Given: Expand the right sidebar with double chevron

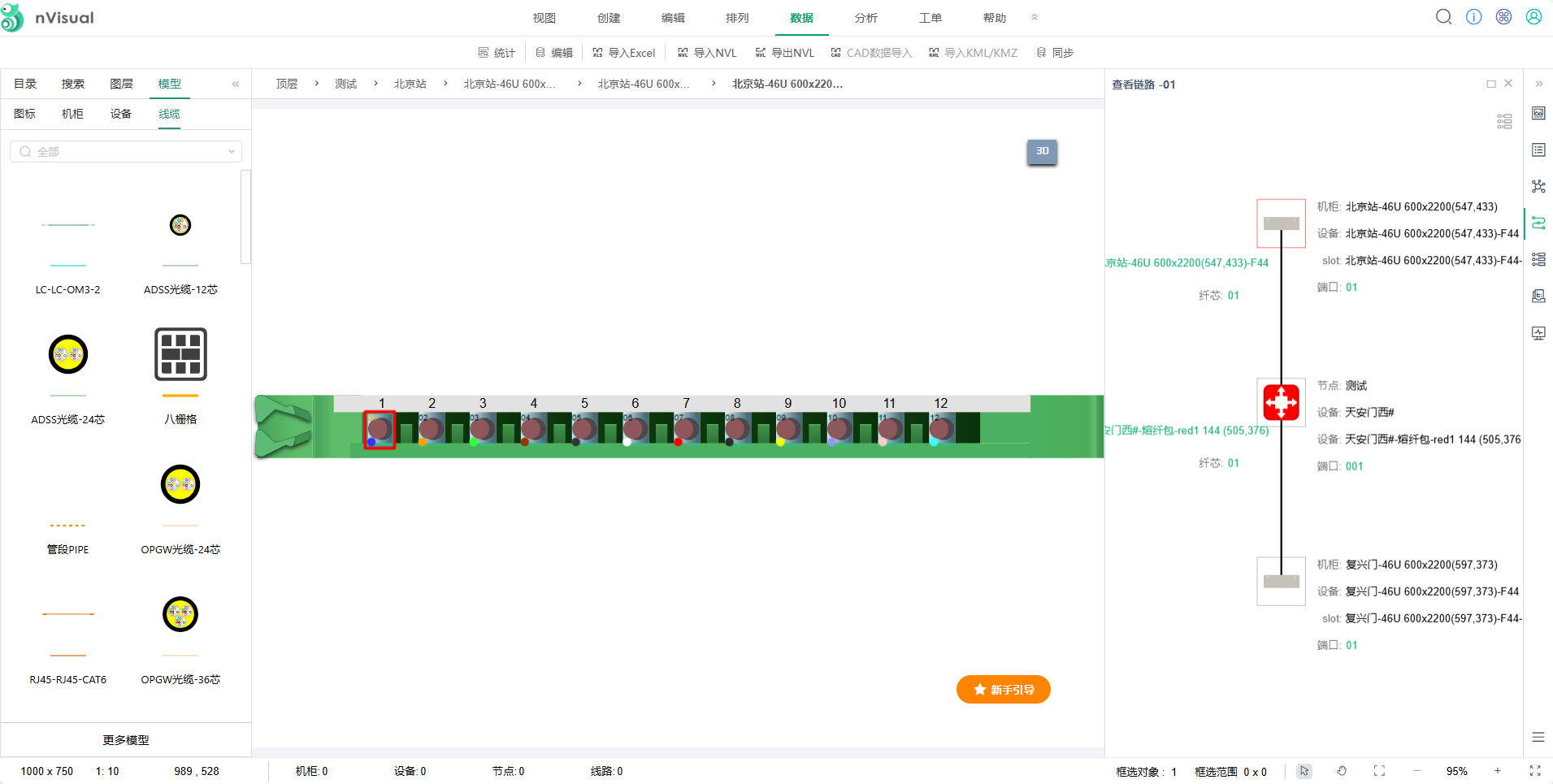Looking at the screenshot, I should pos(1538,84).
